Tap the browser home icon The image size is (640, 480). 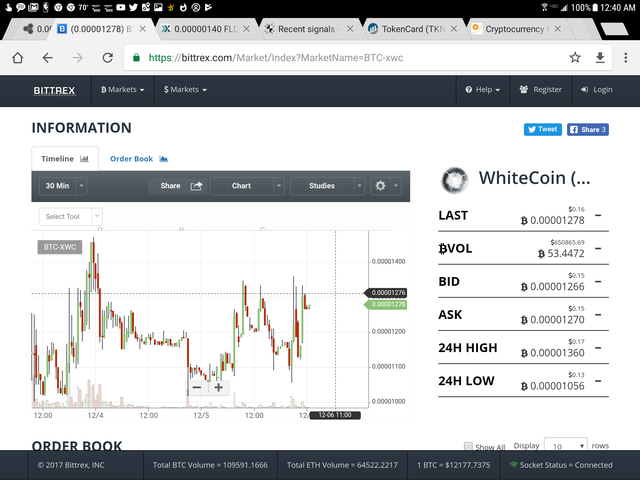[18, 58]
